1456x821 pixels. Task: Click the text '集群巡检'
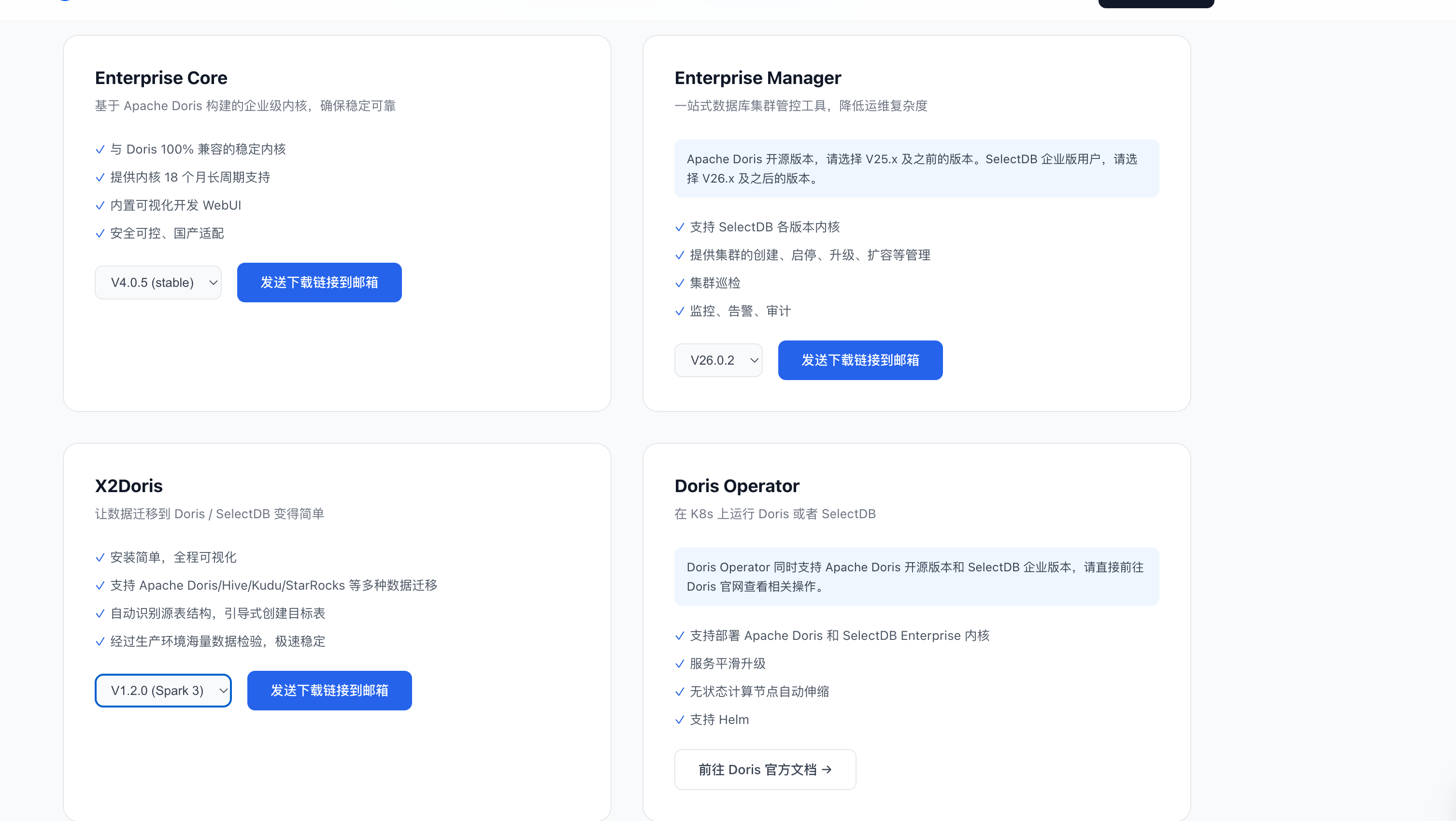point(715,283)
